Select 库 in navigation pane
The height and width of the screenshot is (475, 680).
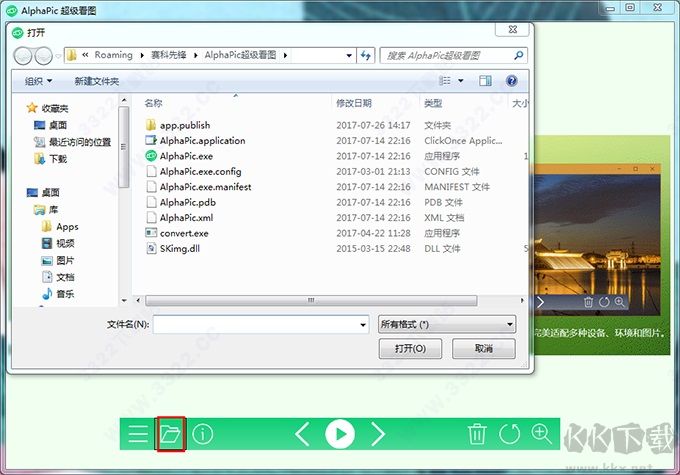tap(46, 210)
